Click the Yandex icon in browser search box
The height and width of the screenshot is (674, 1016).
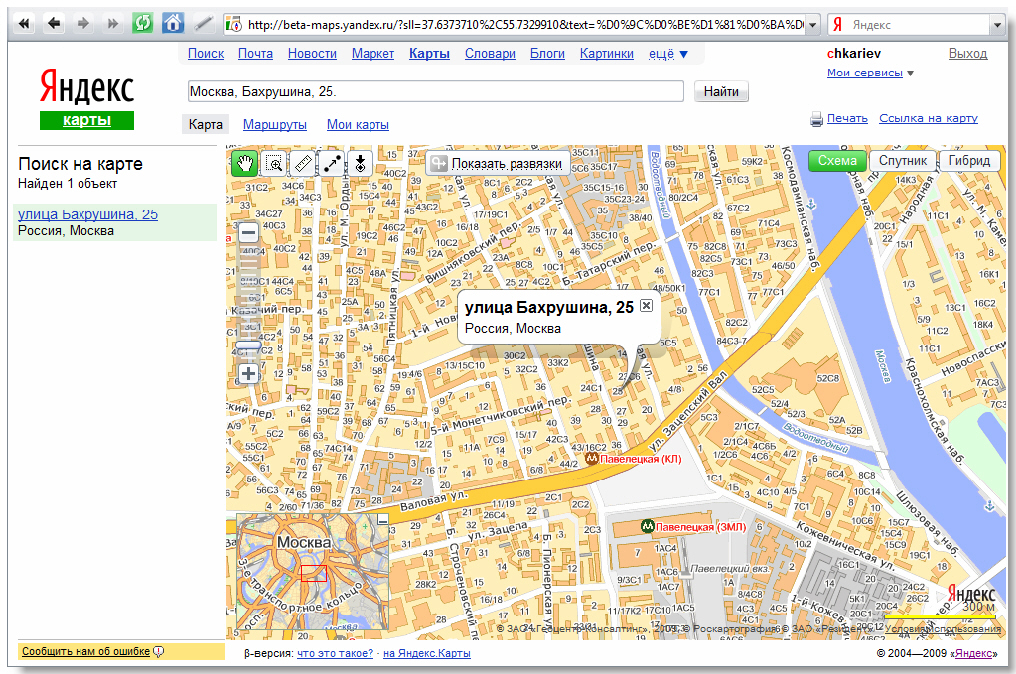click(837, 25)
